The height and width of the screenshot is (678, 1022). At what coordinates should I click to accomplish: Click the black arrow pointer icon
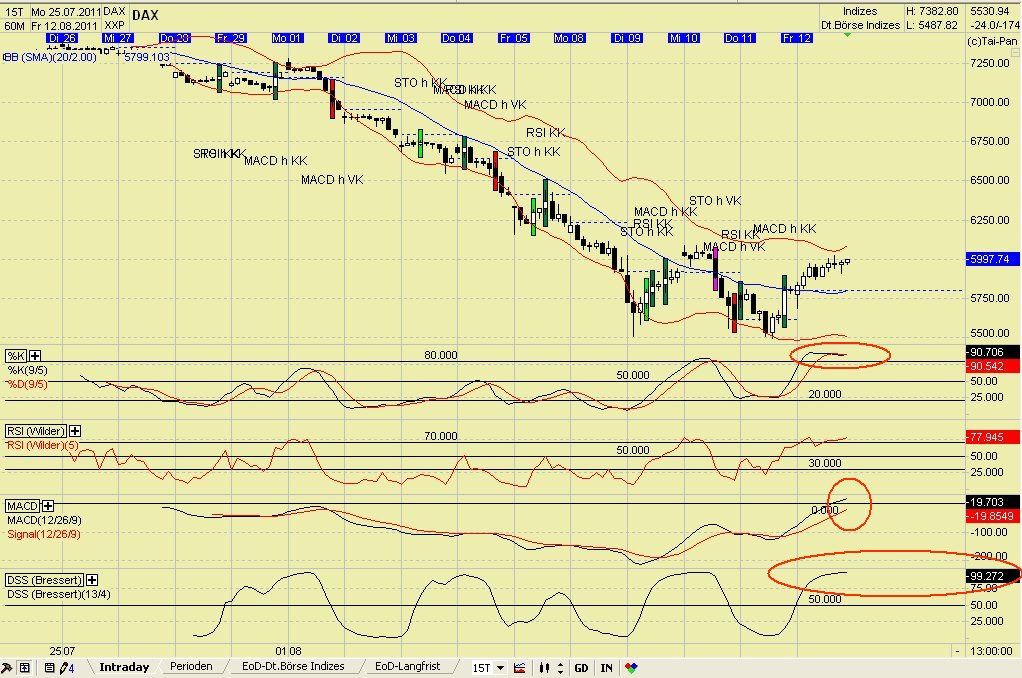pos(8,666)
